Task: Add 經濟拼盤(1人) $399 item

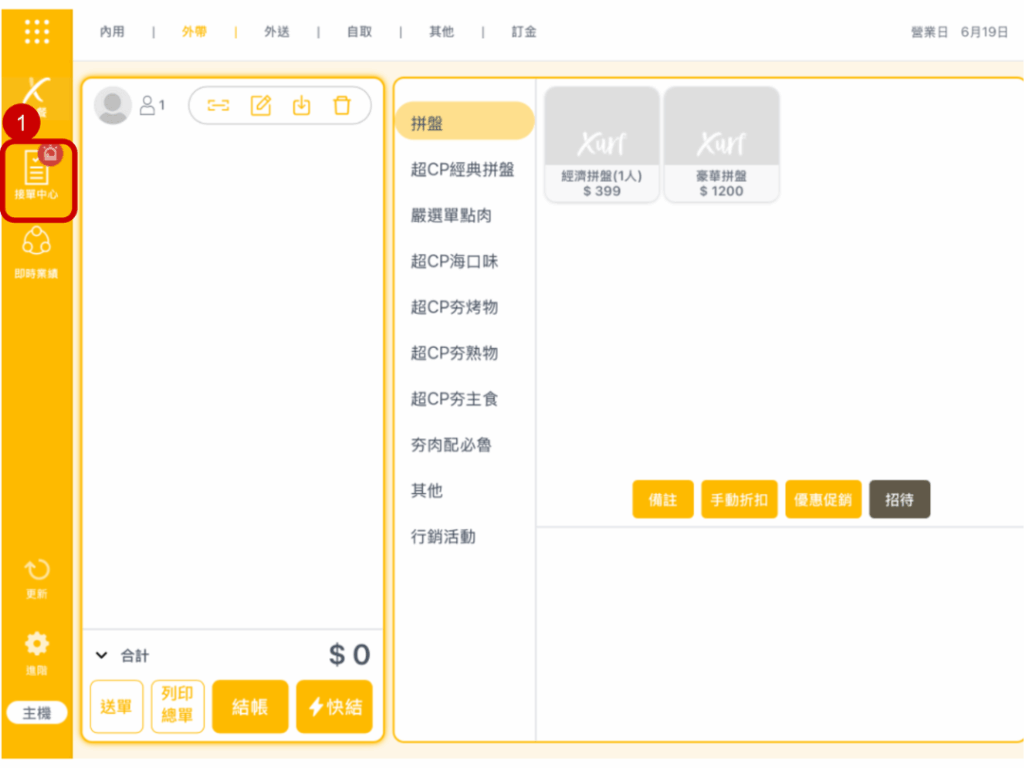Action: click(x=601, y=144)
